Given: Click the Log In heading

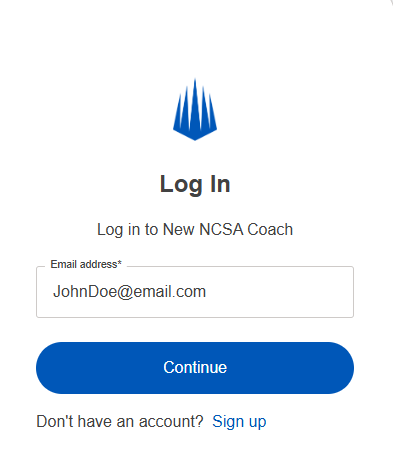Looking at the screenshot, I should click(x=195, y=184).
